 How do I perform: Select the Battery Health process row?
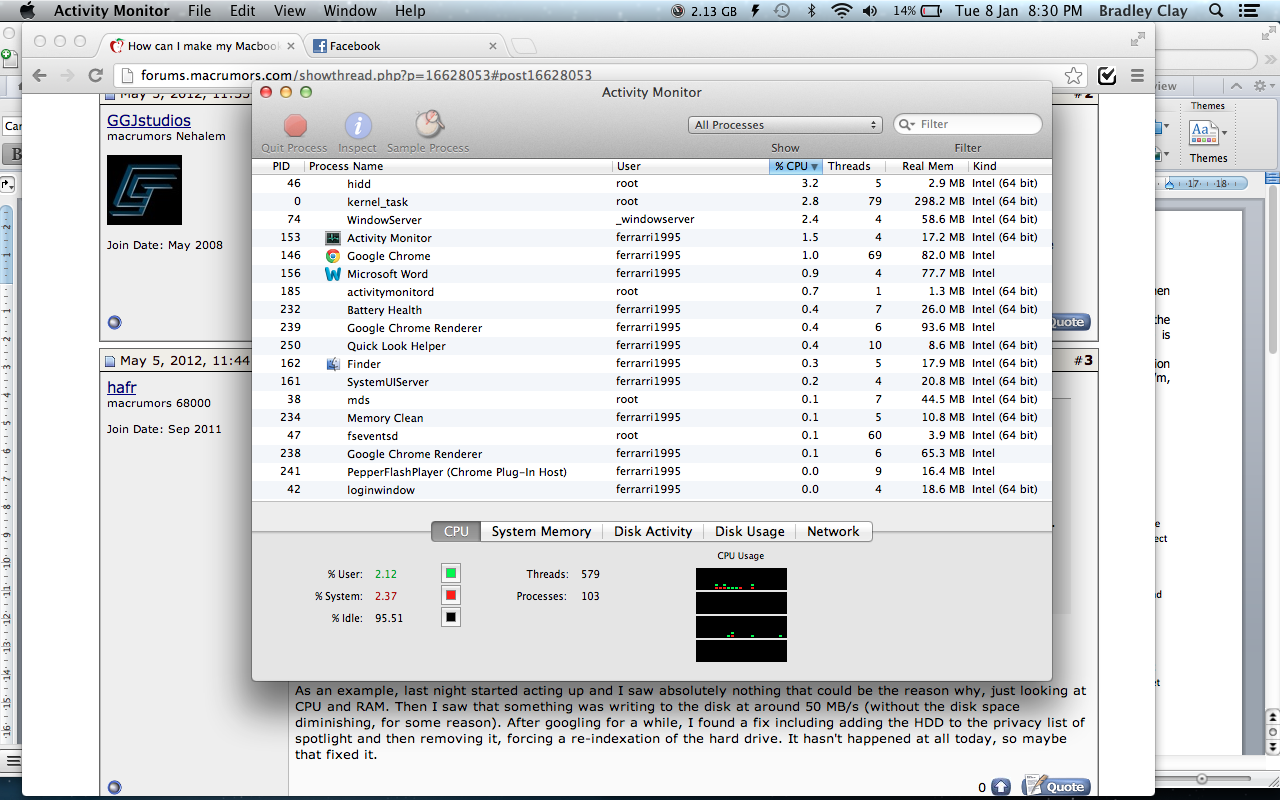pyautogui.click(x=652, y=310)
